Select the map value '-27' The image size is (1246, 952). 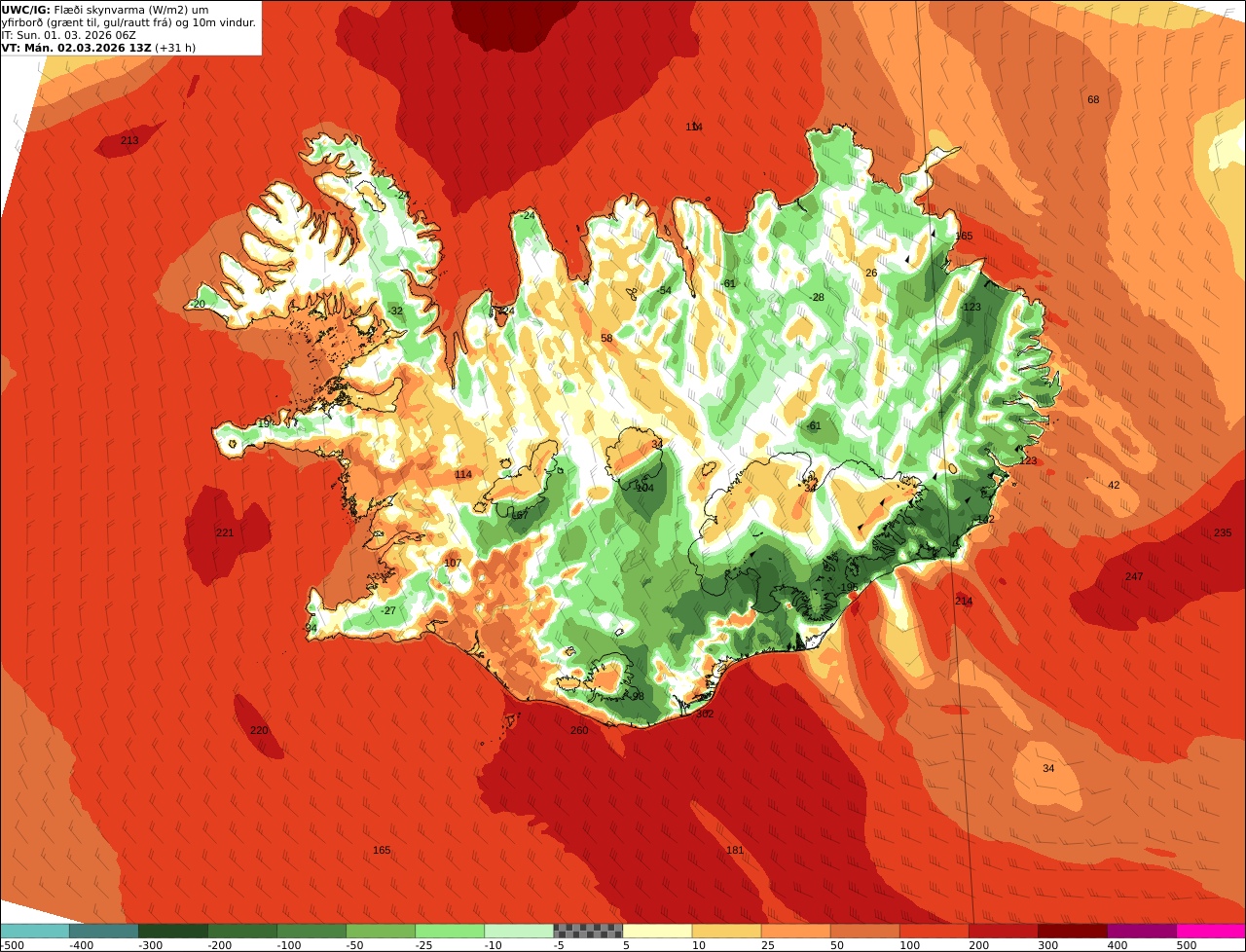pos(389,611)
